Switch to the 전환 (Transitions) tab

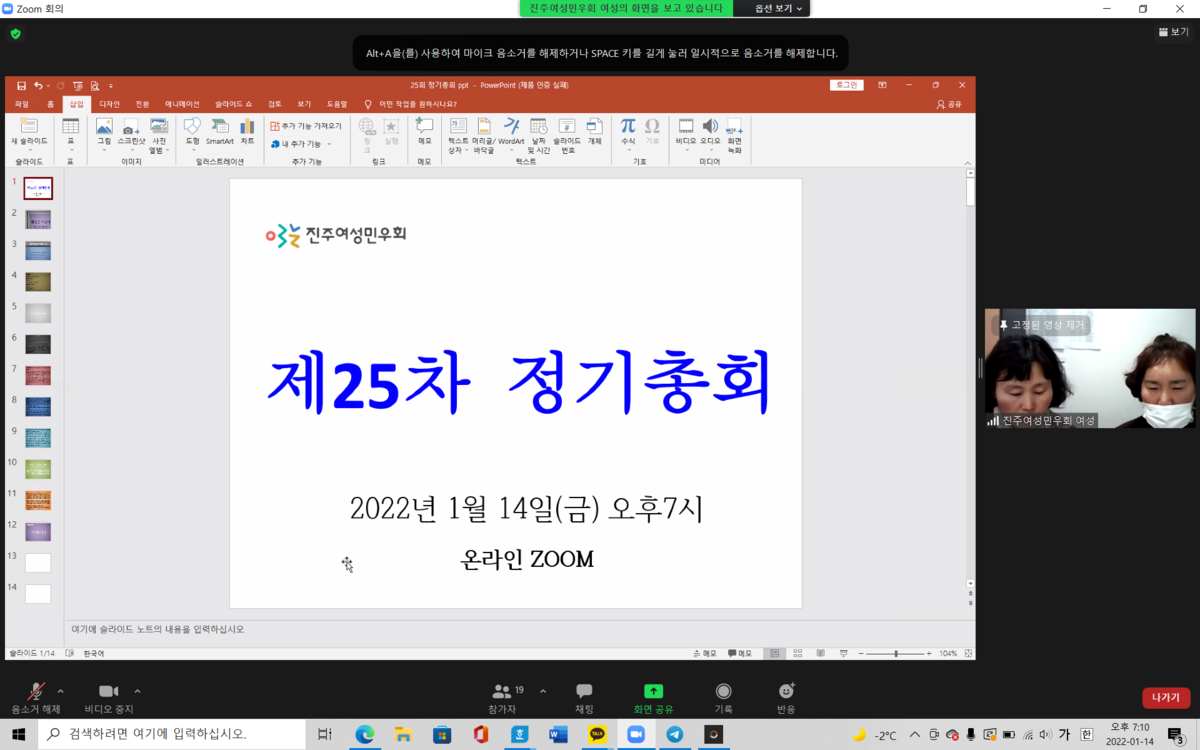click(x=143, y=104)
